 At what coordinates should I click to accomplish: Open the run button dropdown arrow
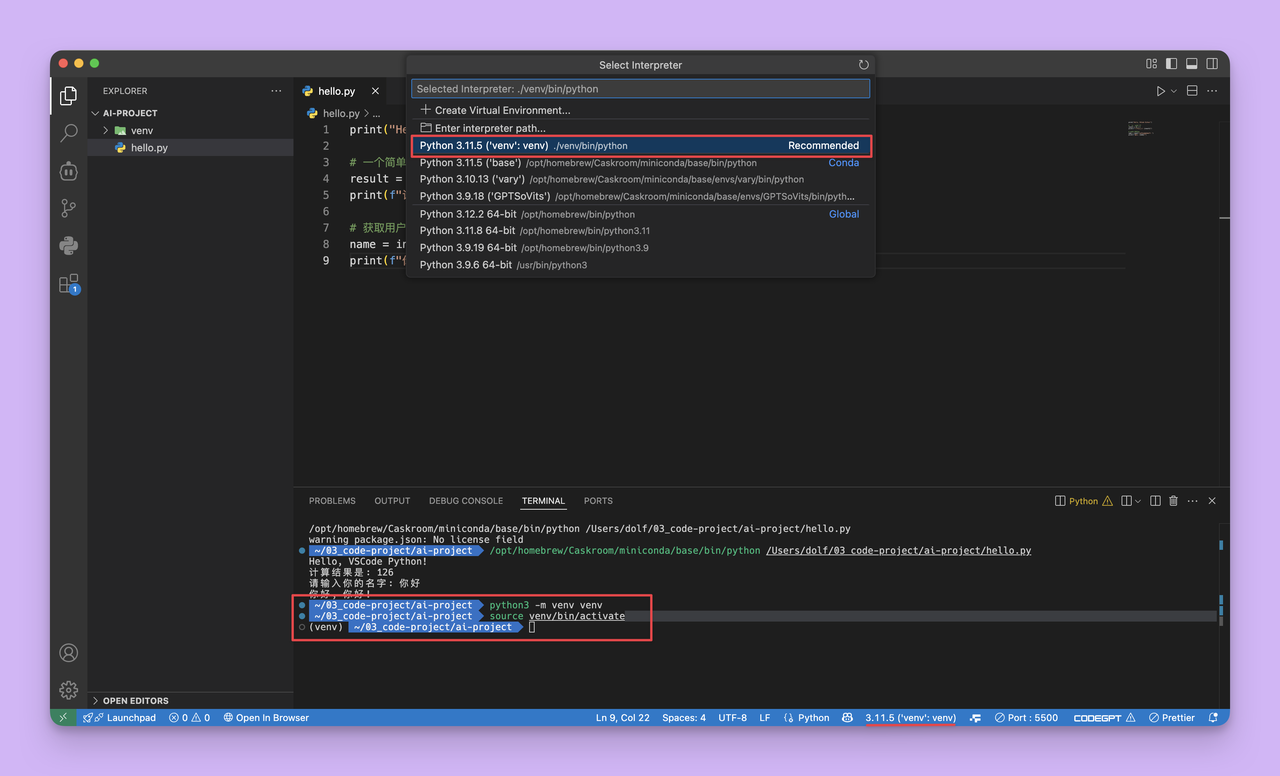point(1174,91)
